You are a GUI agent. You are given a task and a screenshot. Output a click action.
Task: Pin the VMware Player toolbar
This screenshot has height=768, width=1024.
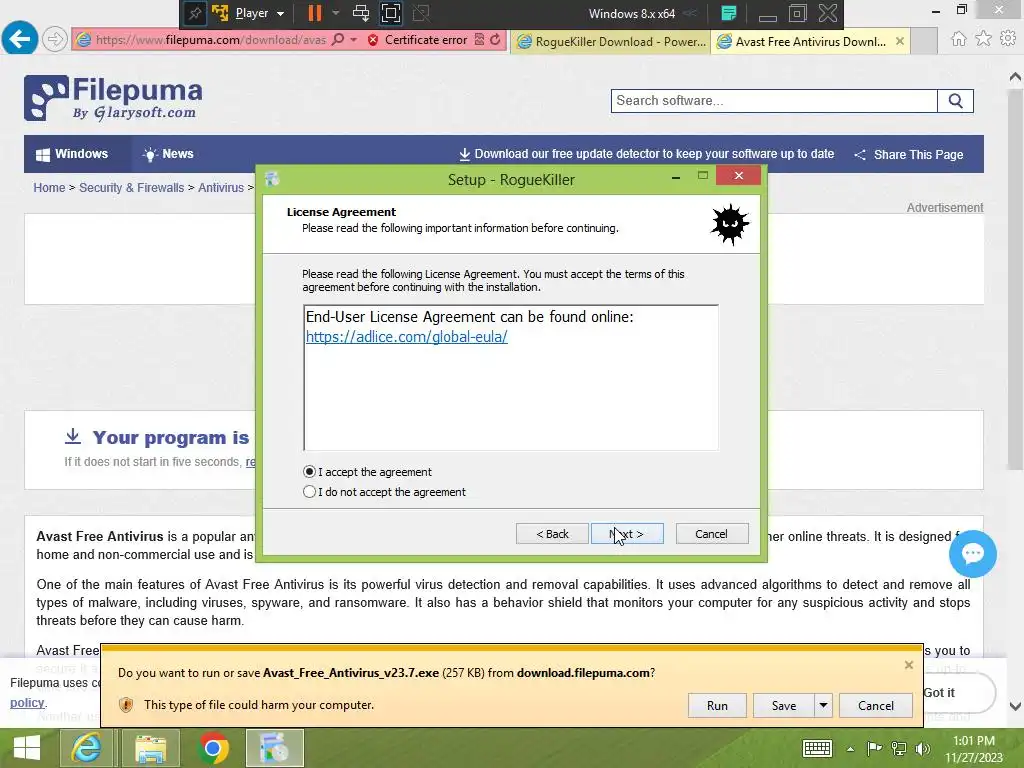coord(194,13)
